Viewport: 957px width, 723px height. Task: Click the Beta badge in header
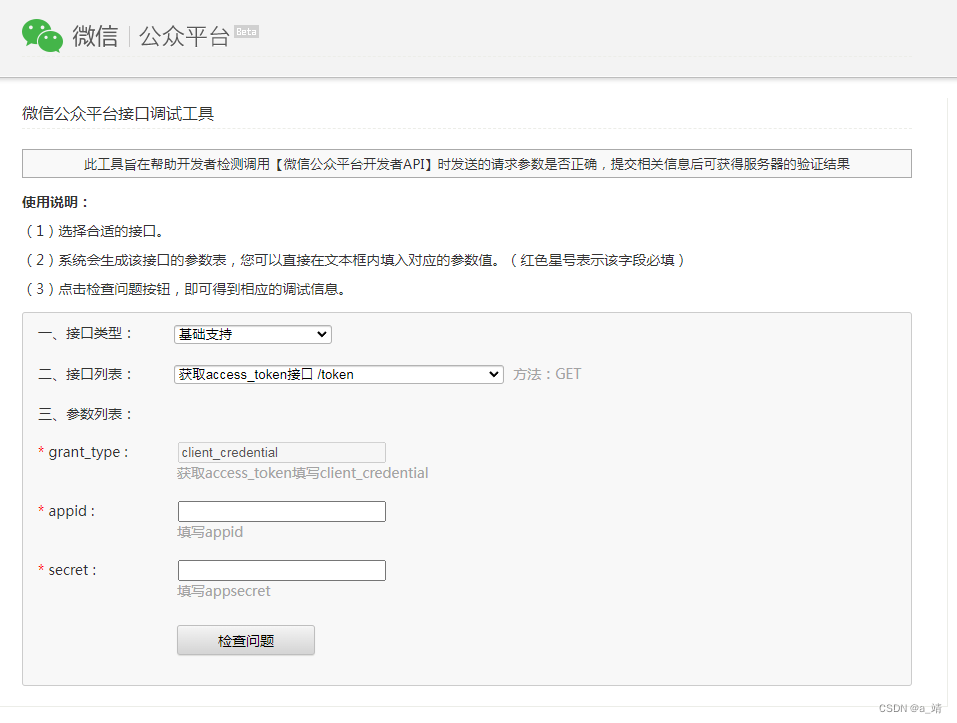click(247, 32)
